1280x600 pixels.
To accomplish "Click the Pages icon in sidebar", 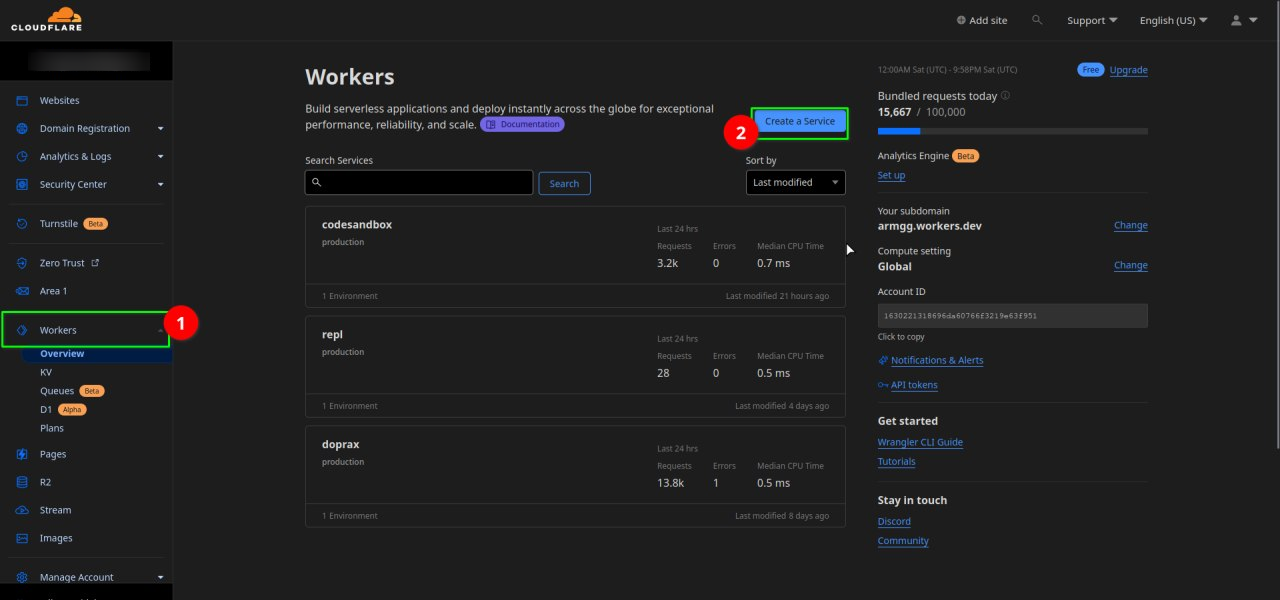I will (22, 454).
